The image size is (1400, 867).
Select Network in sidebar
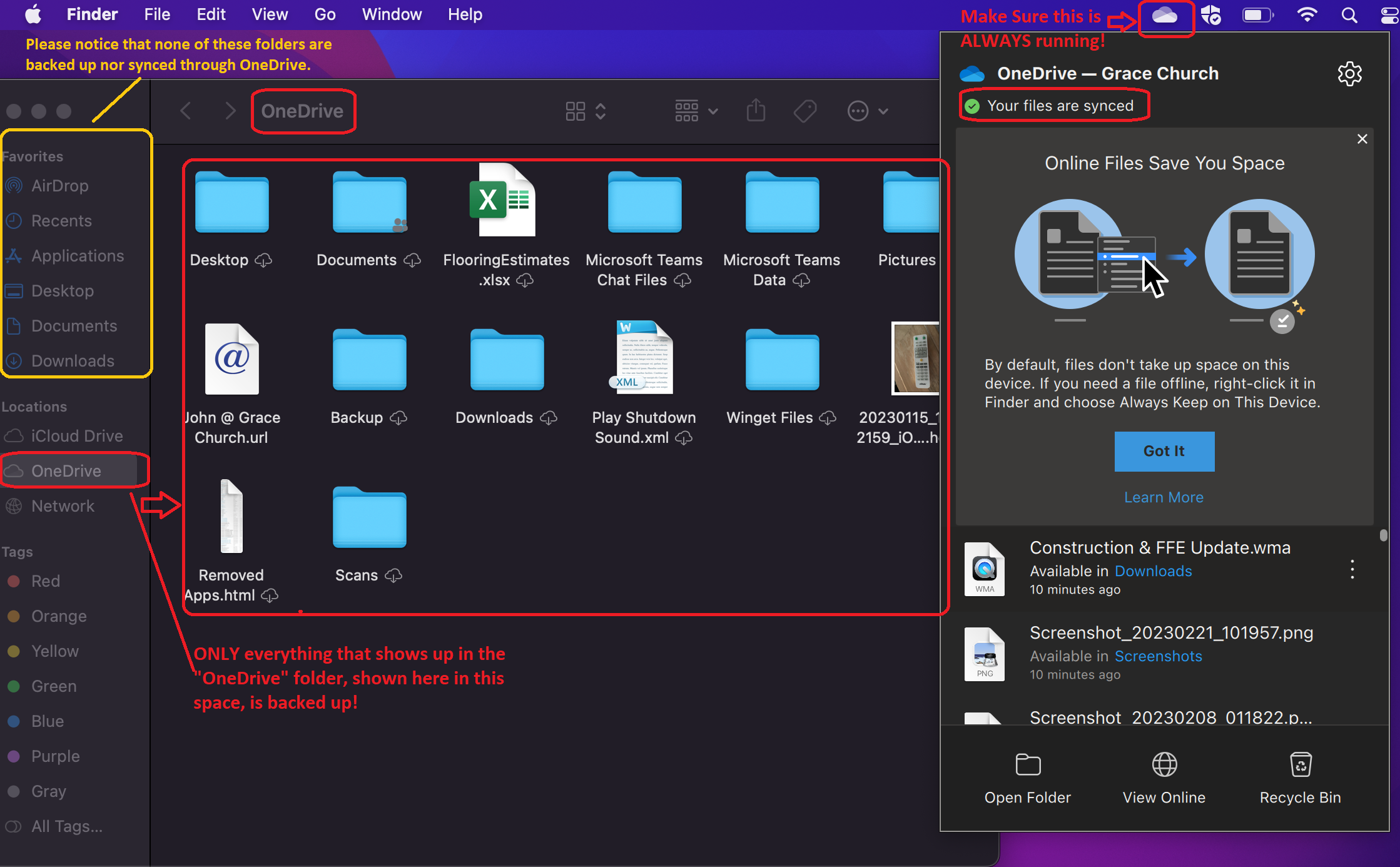63,506
